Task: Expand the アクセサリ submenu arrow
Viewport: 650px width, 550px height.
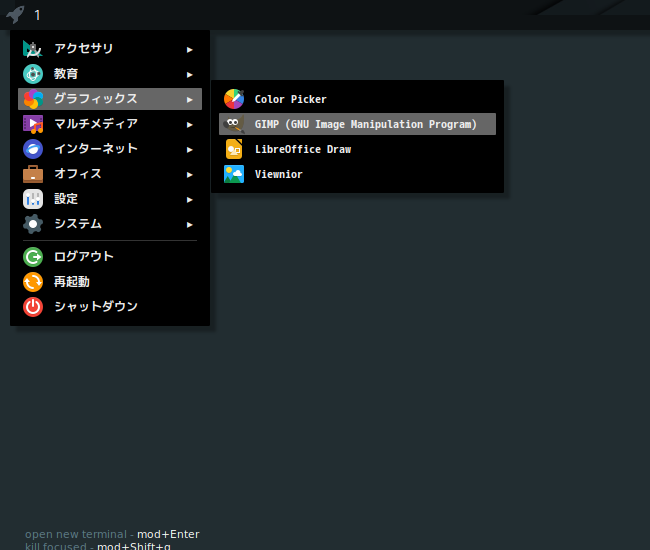Action: (x=189, y=50)
